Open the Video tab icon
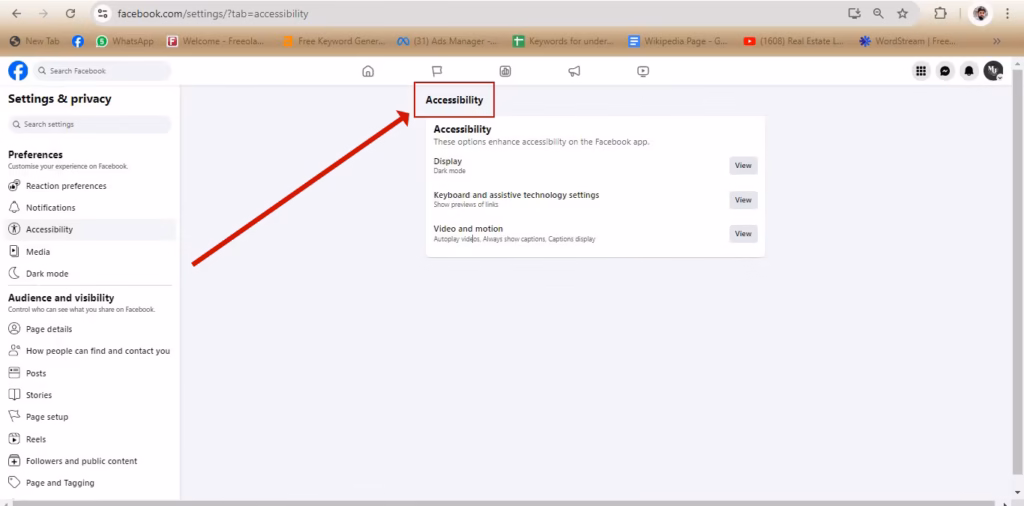 click(x=643, y=71)
